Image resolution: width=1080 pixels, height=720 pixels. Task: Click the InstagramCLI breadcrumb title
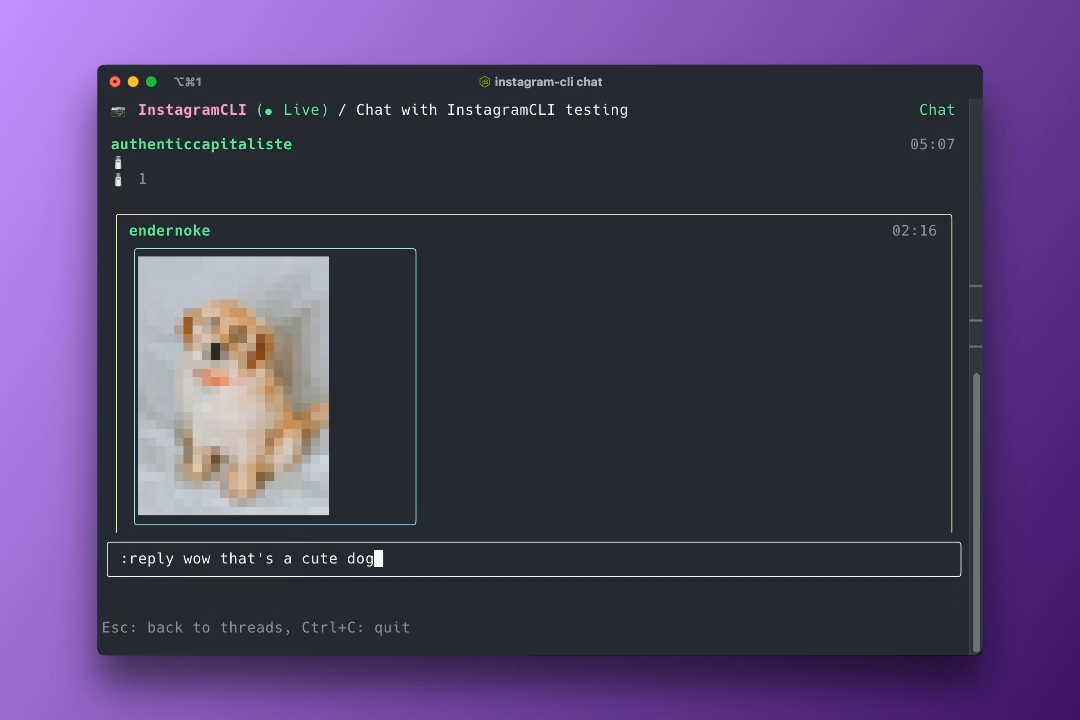tap(192, 110)
